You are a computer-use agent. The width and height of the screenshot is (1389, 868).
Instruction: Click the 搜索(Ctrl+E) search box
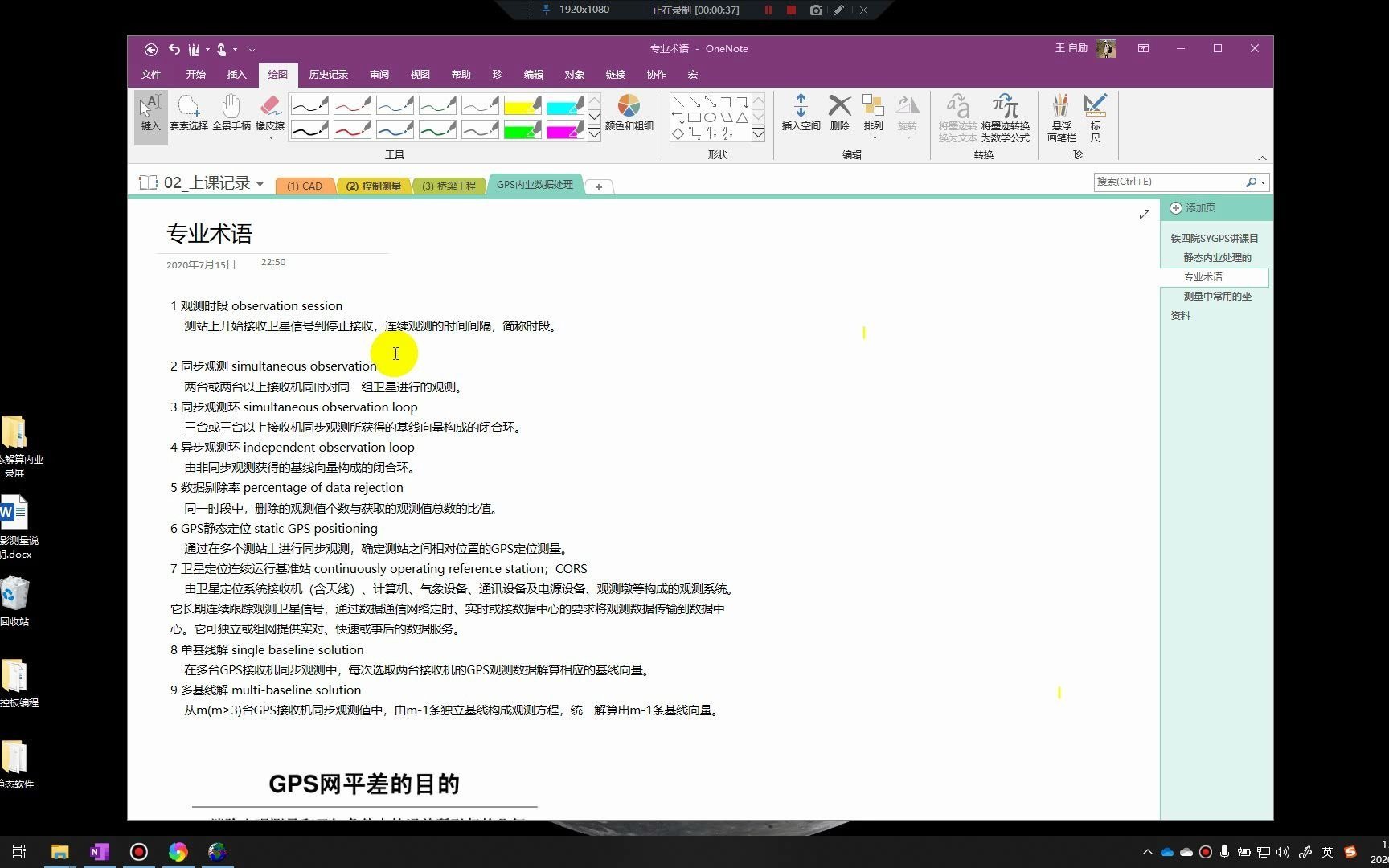pyautogui.click(x=1168, y=182)
